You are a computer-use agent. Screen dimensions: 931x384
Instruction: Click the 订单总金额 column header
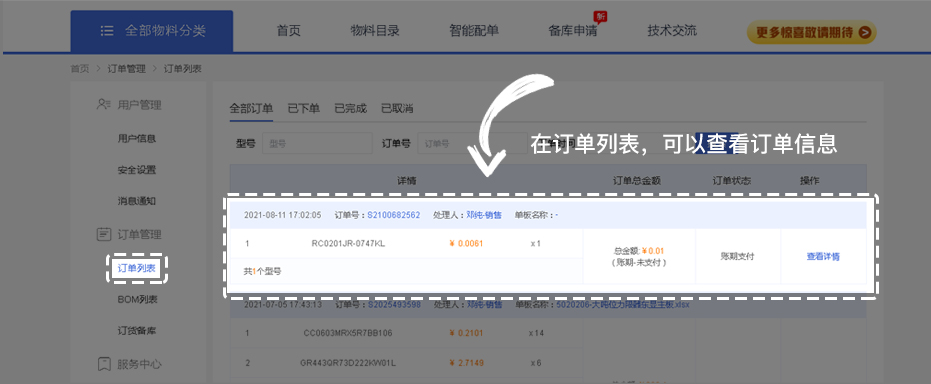coord(637,180)
